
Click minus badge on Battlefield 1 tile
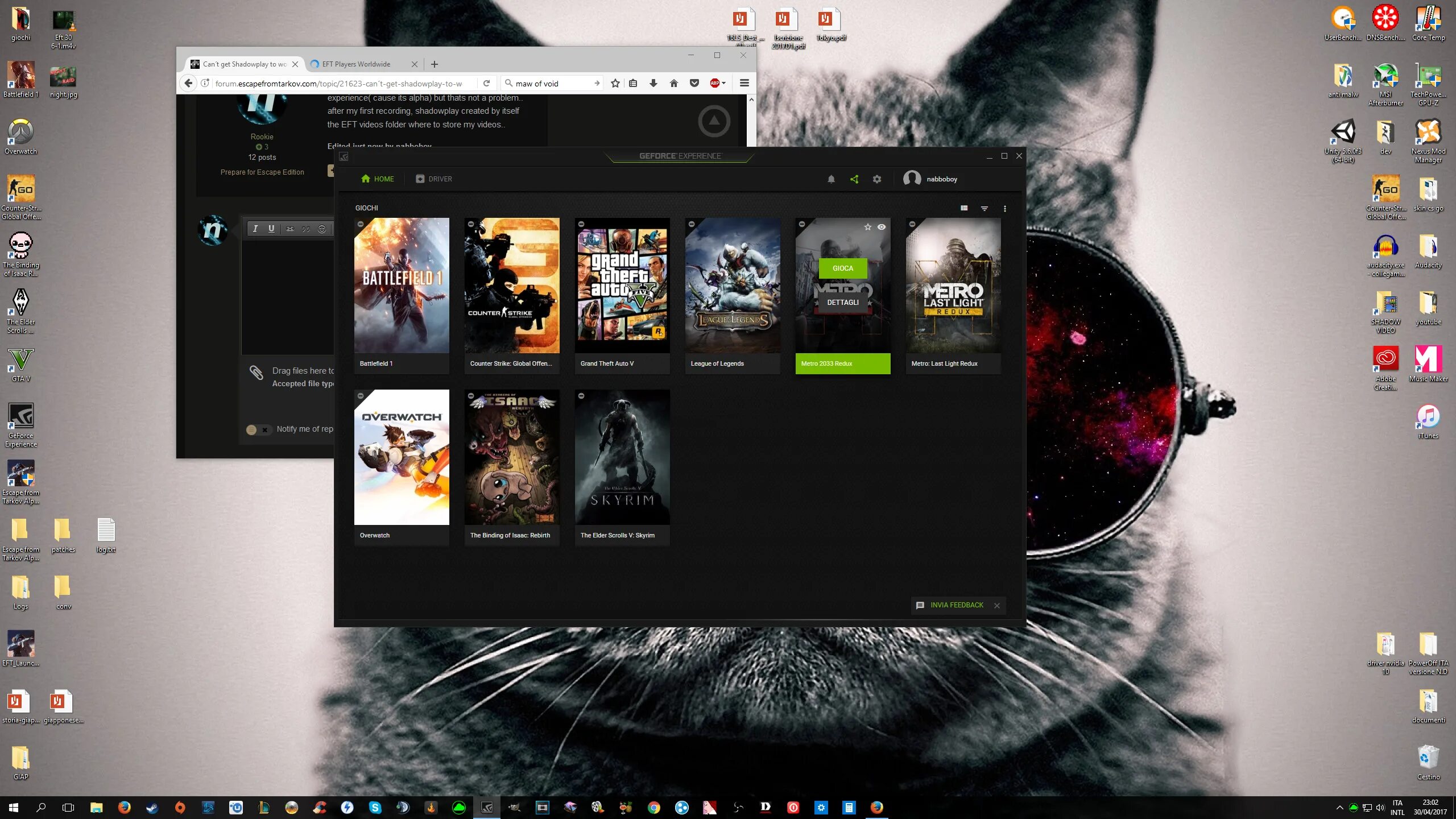coord(361,224)
